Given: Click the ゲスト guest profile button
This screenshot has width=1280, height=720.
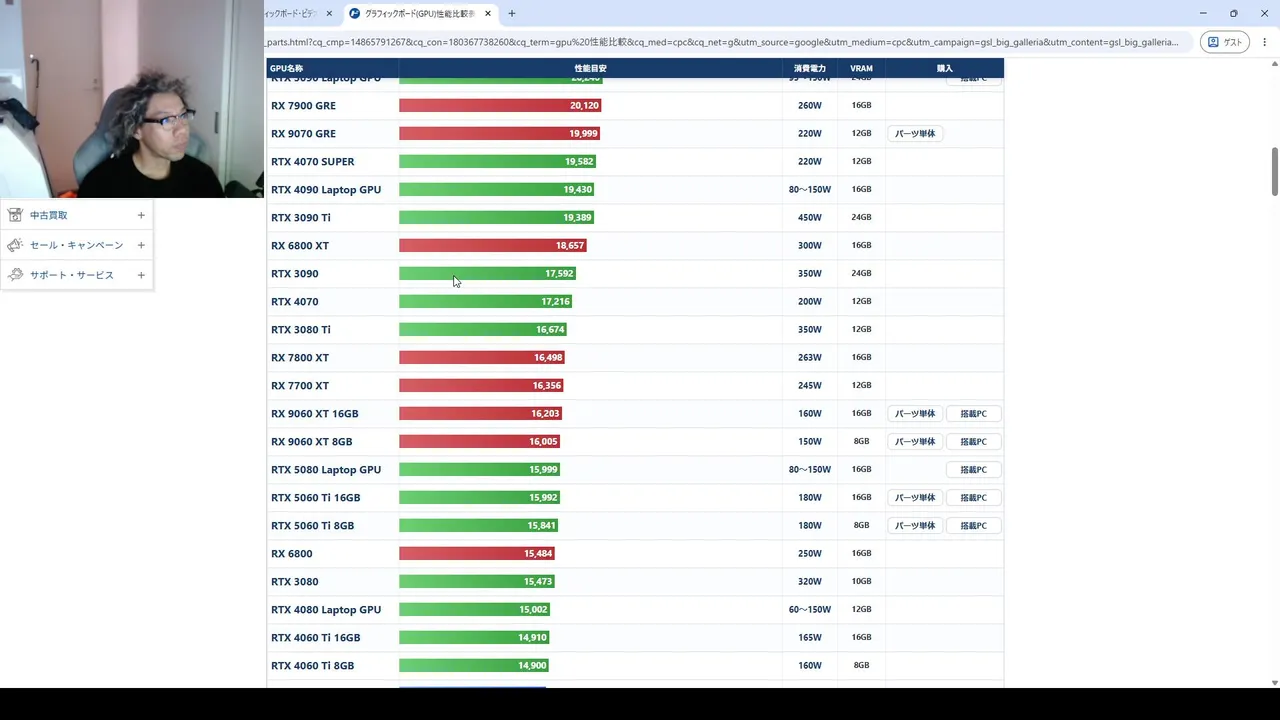Looking at the screenshot, I should point(1225,42).
